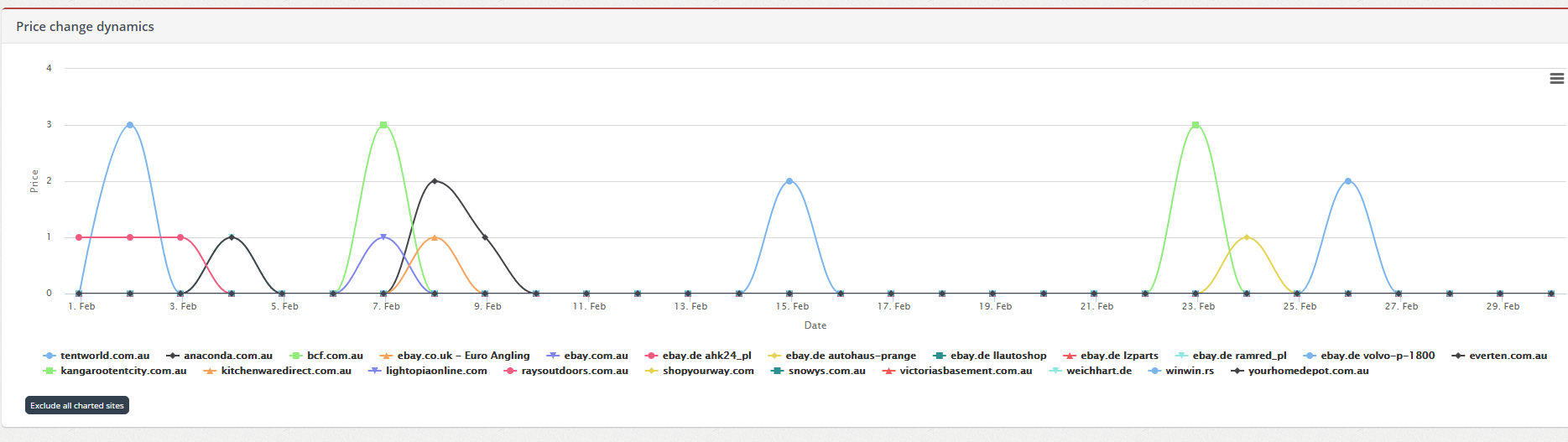
Task: Click the Price axis title
Action: pos(34,181)
